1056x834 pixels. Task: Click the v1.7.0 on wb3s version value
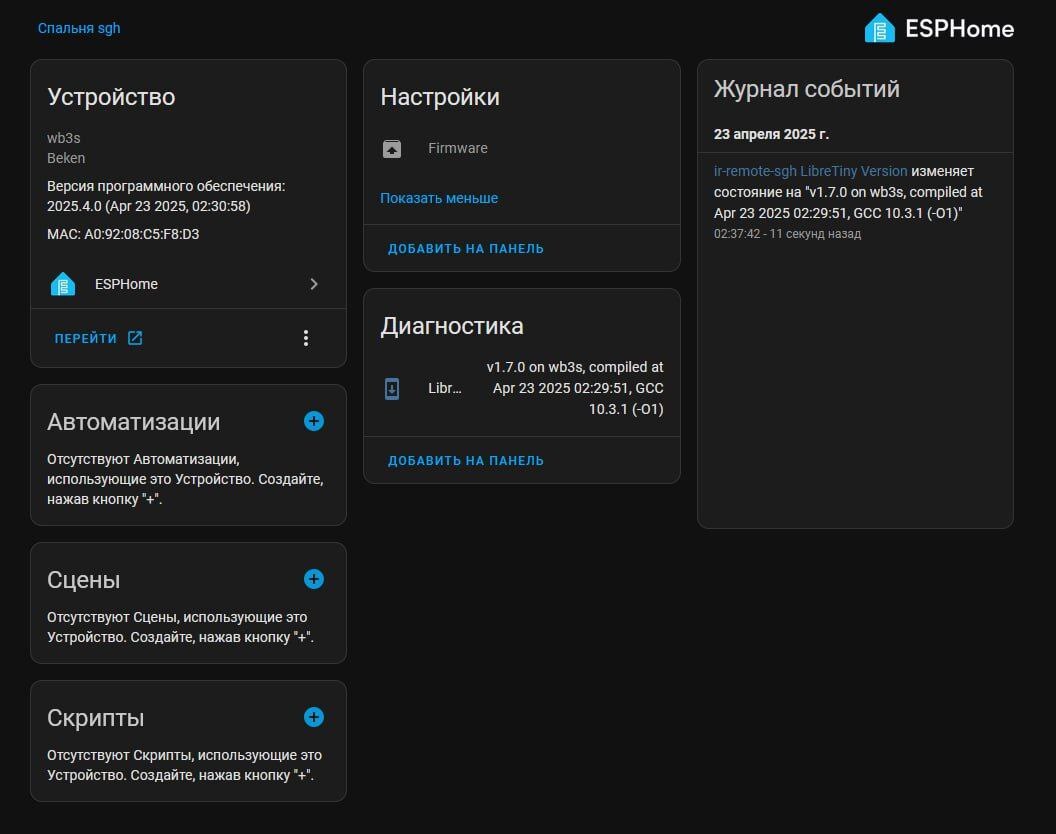point(575,388)
